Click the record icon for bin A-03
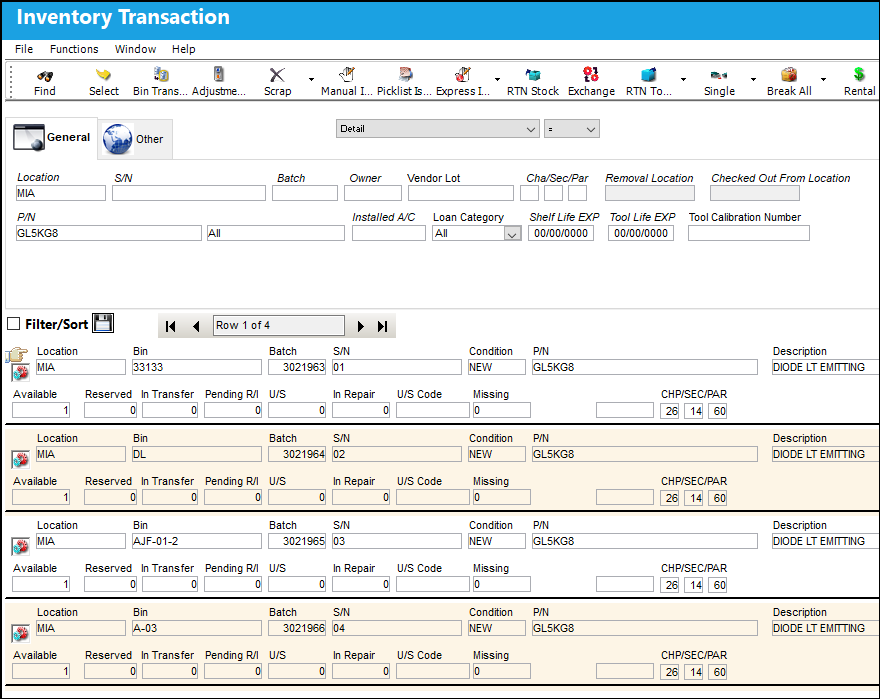Image resolution: width=880 pixels, height=699 pixels. coord(21,633)
